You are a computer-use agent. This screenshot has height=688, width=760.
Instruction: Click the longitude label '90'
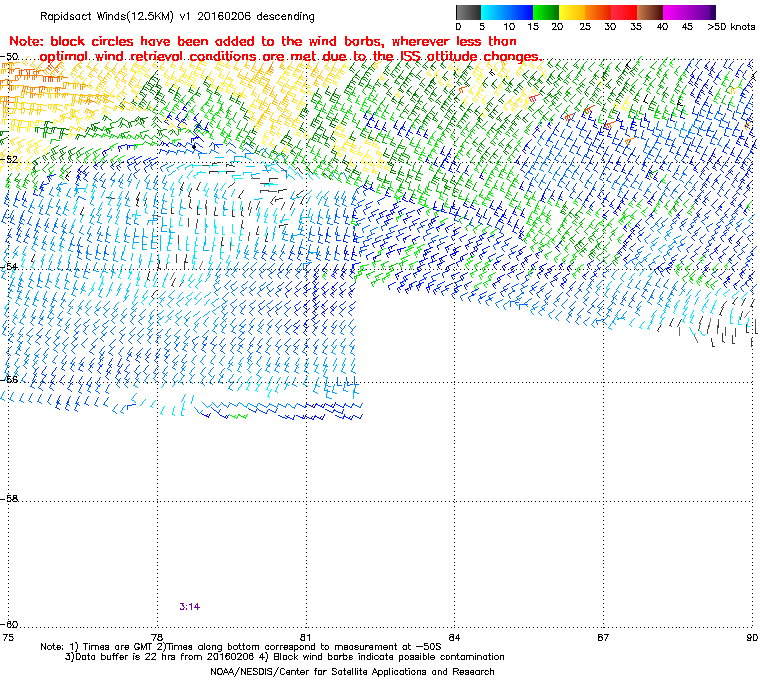pyautogui.click(x=752, y=637)
